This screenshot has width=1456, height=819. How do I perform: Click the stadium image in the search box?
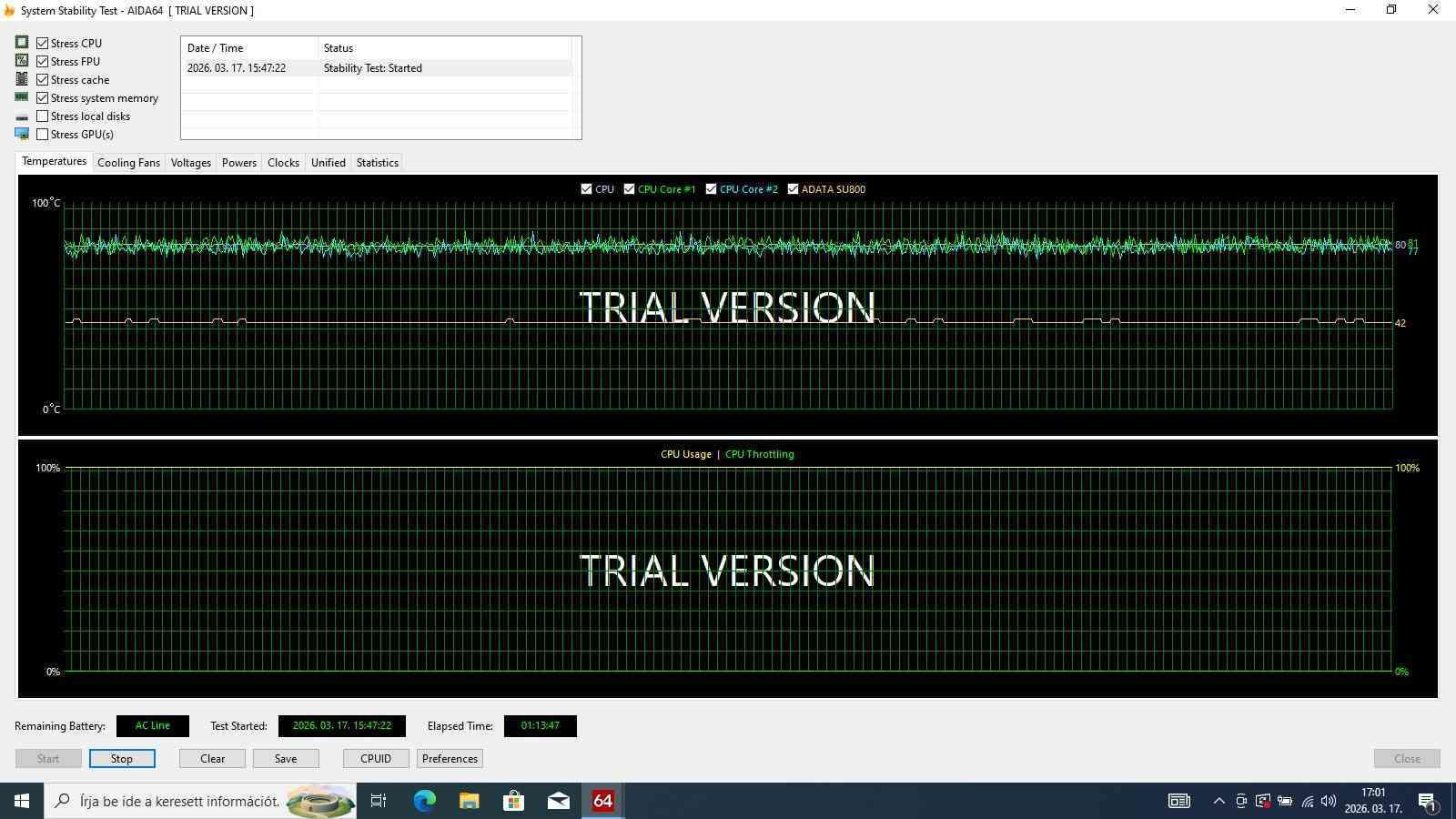pos(320,801)
